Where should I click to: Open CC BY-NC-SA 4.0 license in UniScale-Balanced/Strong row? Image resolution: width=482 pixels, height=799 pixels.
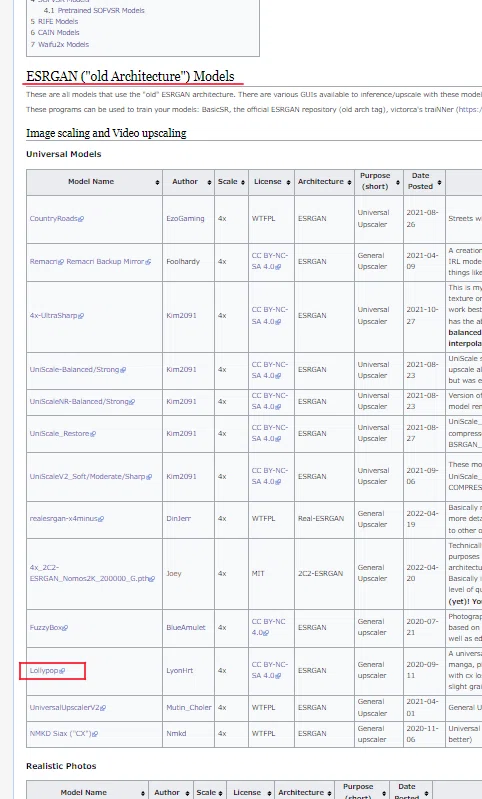point(270,370)
